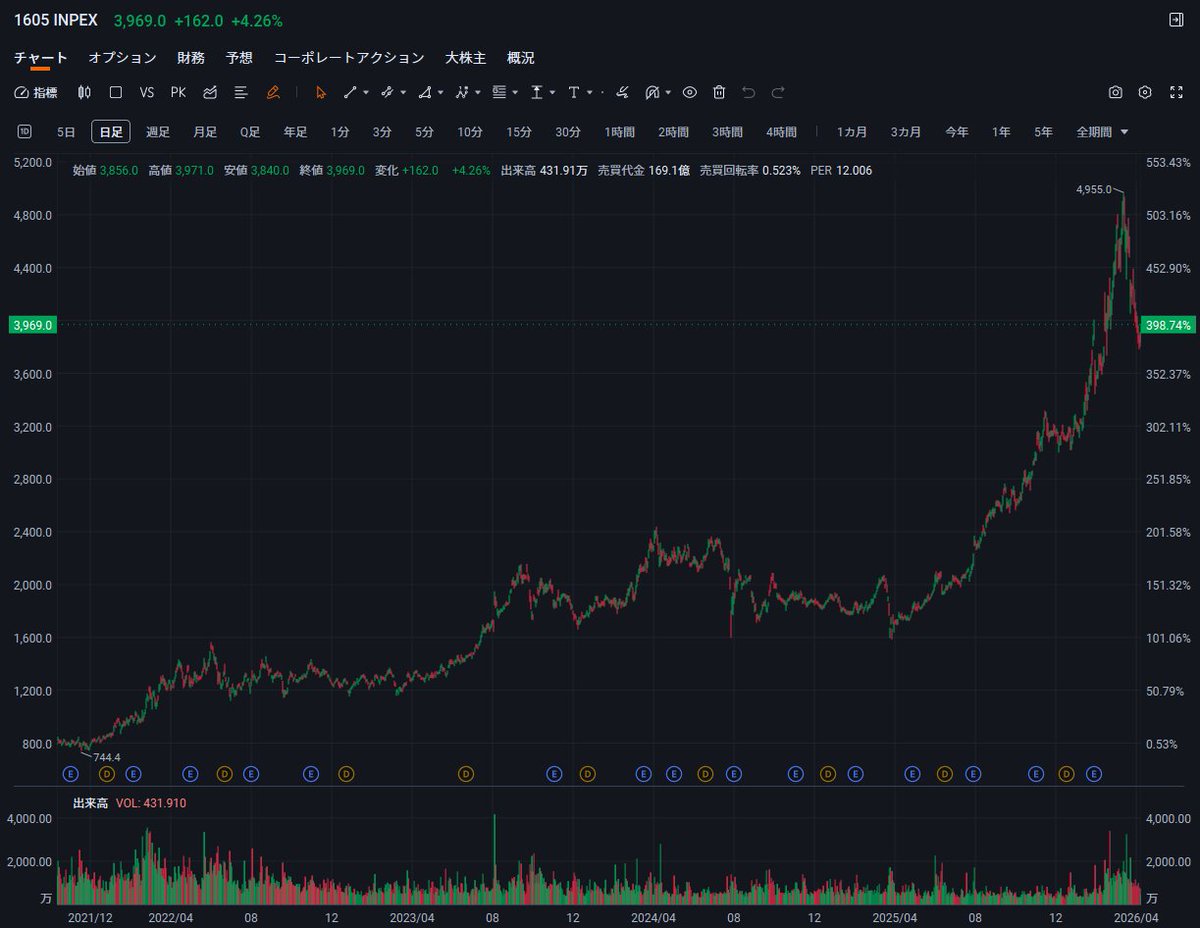
Task: Click the chart overlay icon next to PK
Action: (x=210, y=92)
